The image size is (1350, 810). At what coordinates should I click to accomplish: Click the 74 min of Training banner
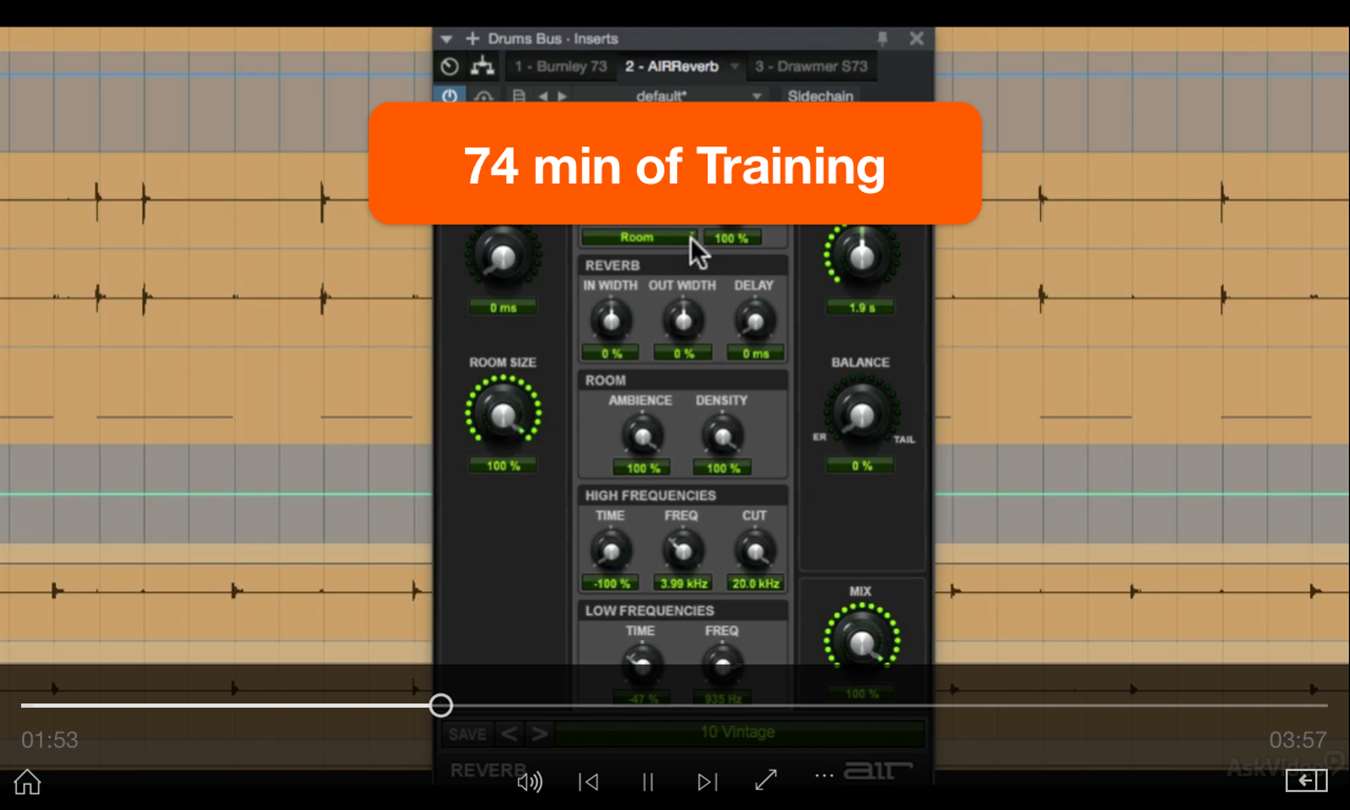click(x=675, y=163)
